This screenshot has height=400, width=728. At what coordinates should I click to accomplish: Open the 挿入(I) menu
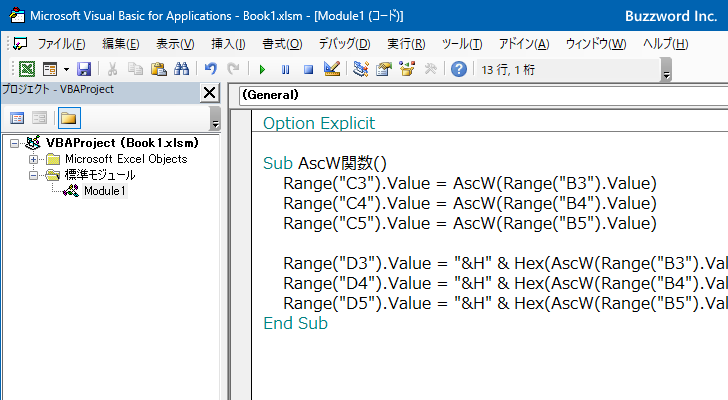[228, 44]
